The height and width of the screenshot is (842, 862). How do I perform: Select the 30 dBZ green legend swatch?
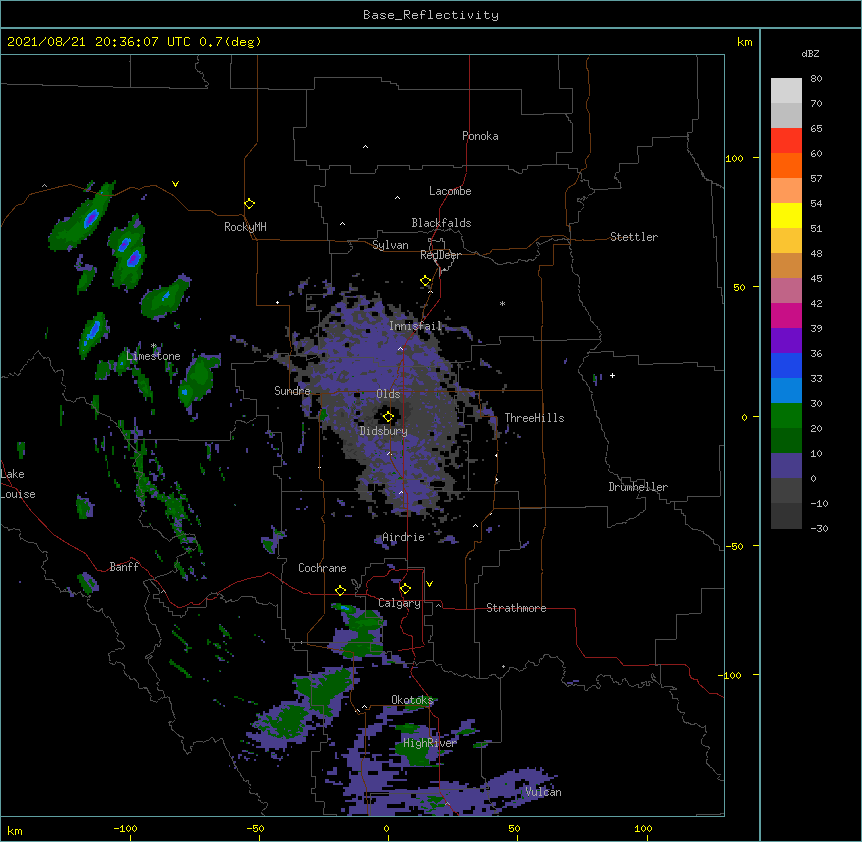pos(786,416)
